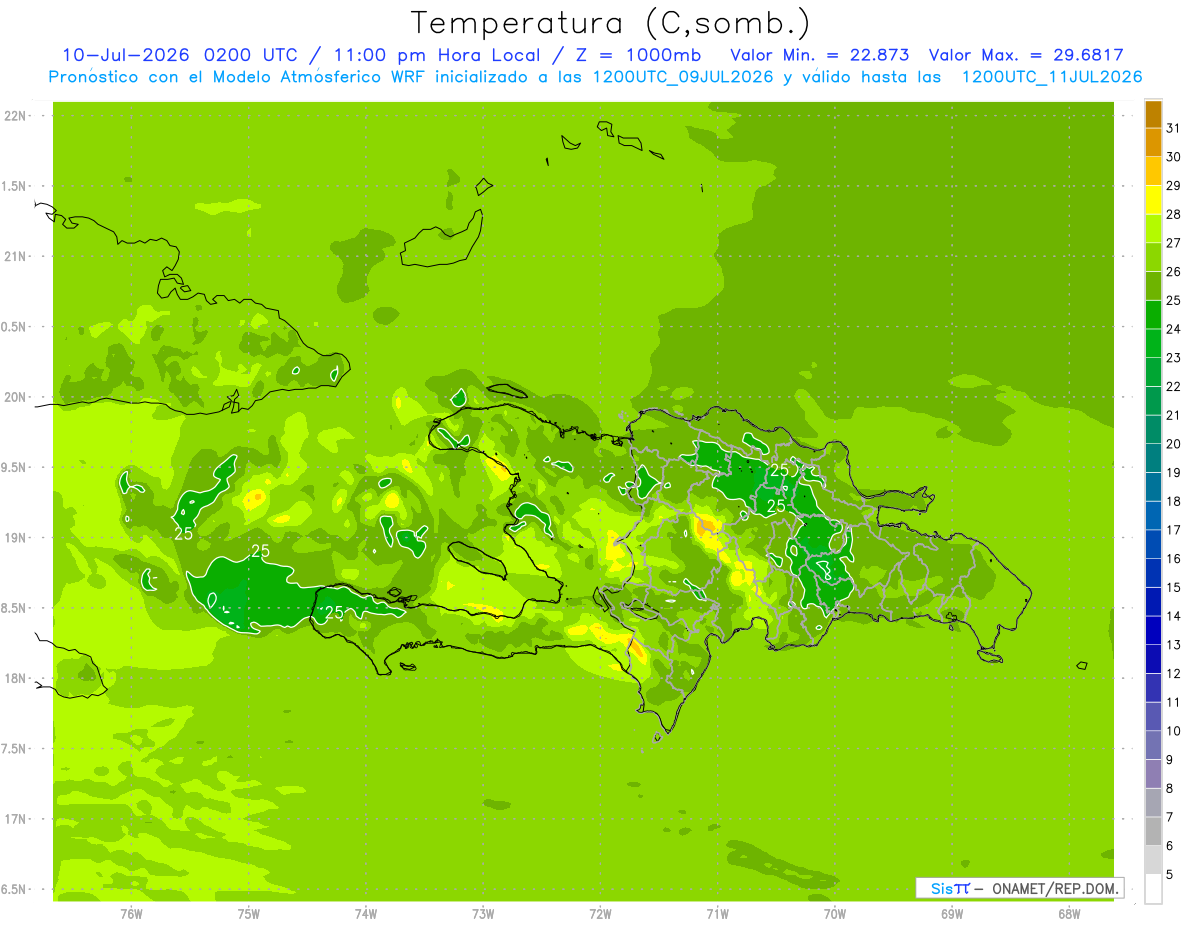The width and height of the screenshot is (1200, 927).
Task: Click the 'Z = 1000mb' level label
Action: click(x=639, y=55)
